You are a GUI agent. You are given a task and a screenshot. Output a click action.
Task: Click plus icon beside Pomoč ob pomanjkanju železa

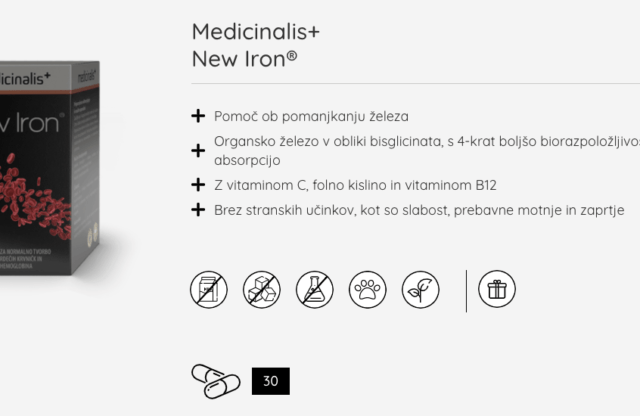(x=198, y=116)
